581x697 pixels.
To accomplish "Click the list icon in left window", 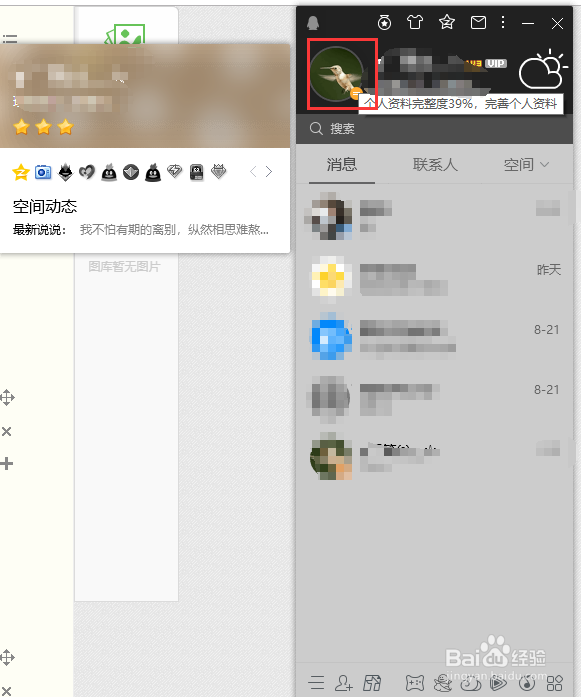I will (9, 39).
